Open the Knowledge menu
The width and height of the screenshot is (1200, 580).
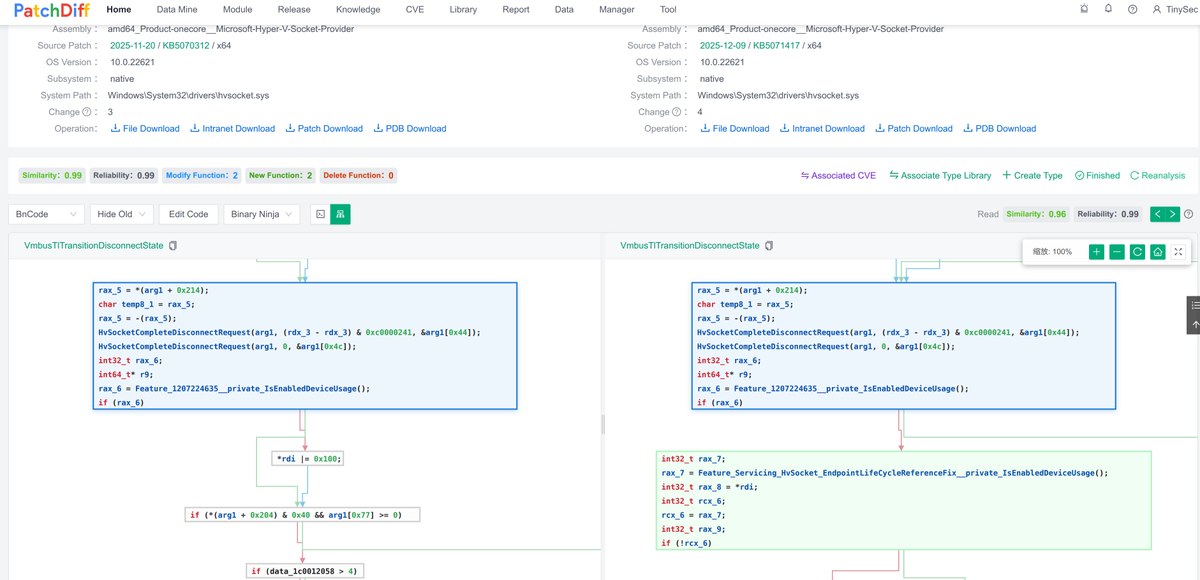click(358, 9)
